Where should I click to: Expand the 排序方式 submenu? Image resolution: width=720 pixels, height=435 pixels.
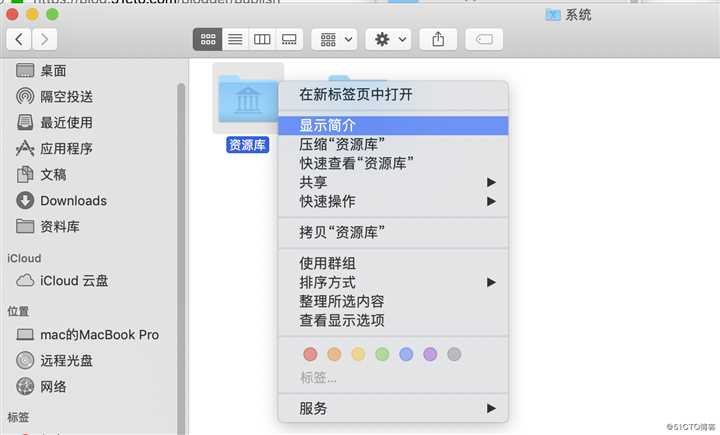pos(393,282)
